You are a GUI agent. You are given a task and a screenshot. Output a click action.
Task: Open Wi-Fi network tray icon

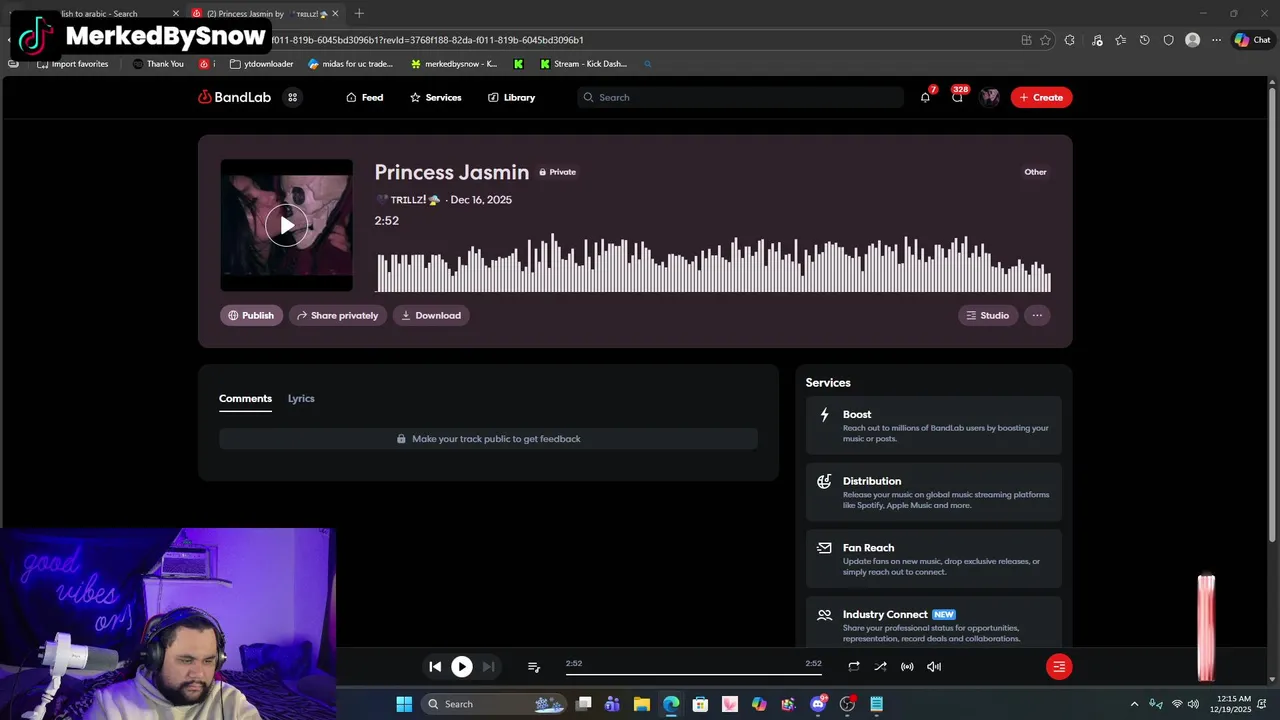[1177, 704]
